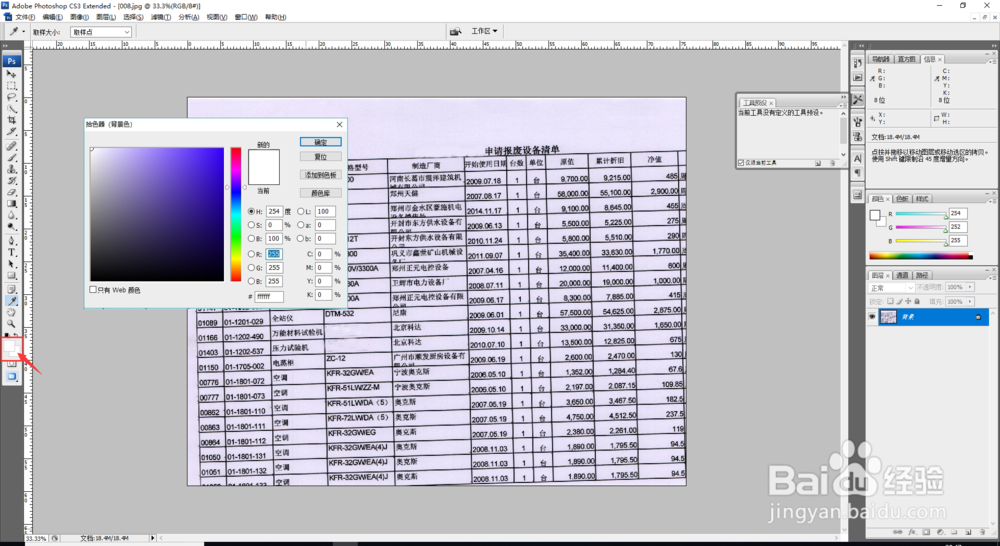Select the Notes tool
This screenshot has width=1000, height=546.
(x=11, y=290)
